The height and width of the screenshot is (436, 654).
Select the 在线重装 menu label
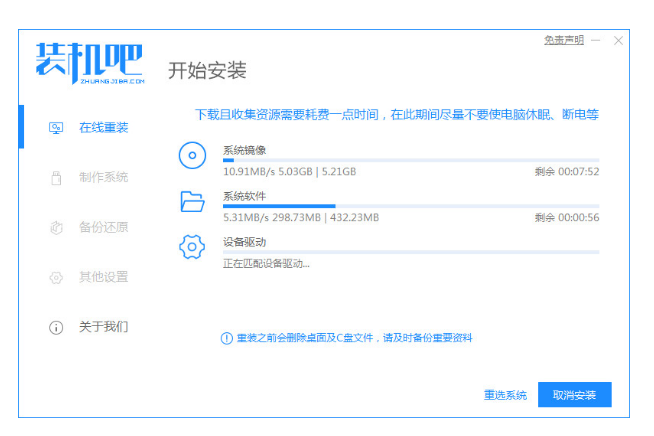[104, 128]
